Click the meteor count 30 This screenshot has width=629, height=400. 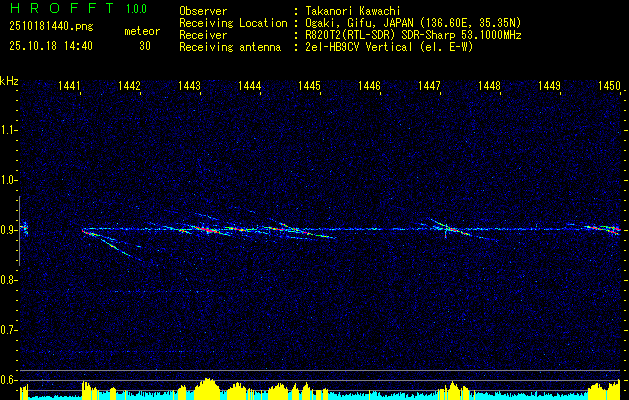(145, 46)
